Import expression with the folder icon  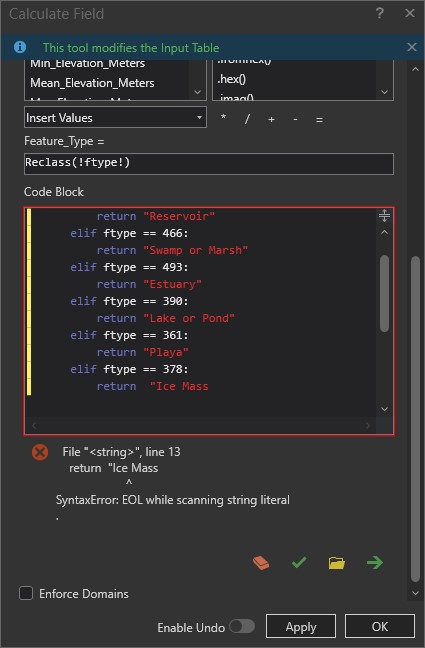pyautogui.click(x=337, y=563)
